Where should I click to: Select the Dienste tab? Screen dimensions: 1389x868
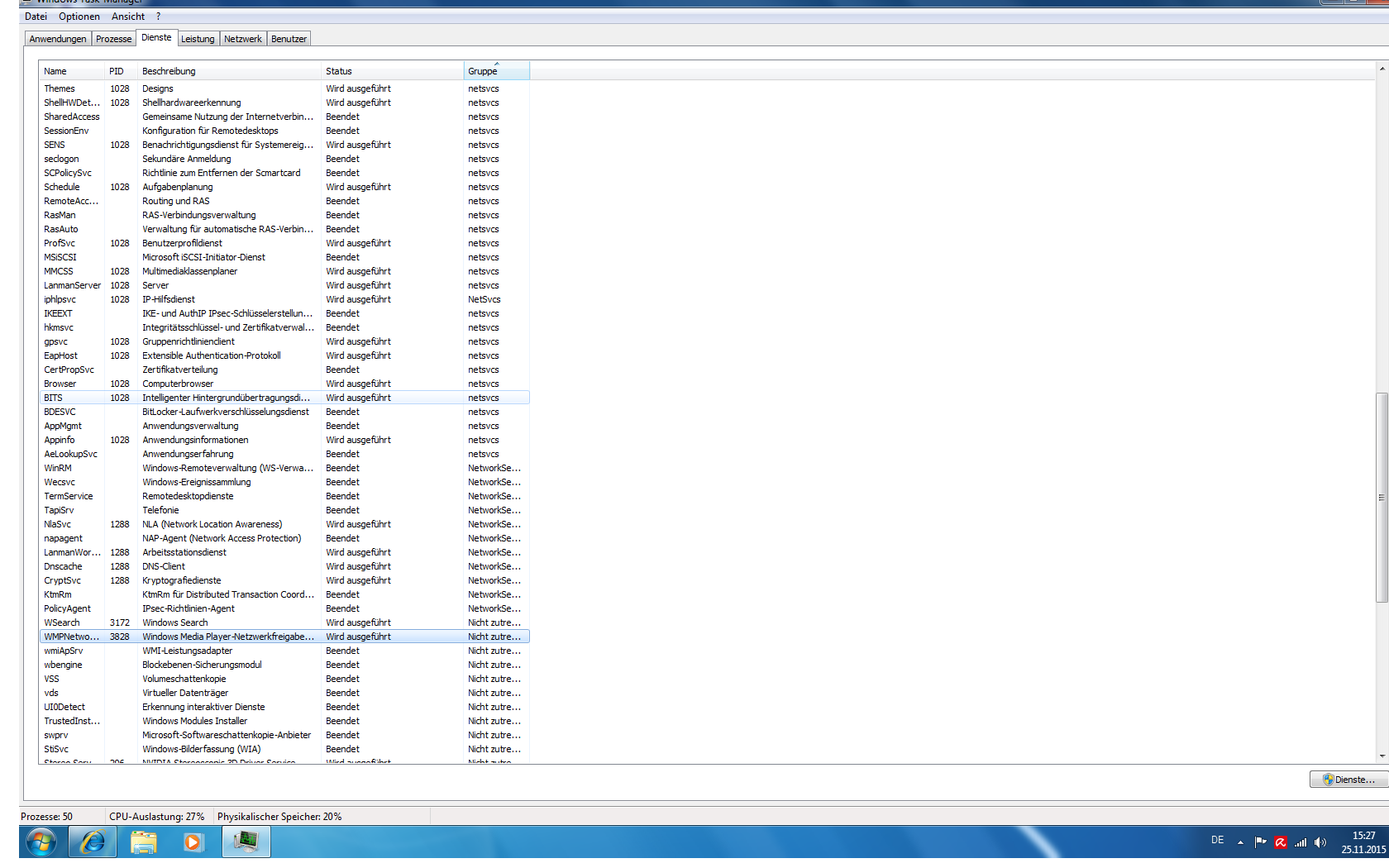click(x=156, y=37)
